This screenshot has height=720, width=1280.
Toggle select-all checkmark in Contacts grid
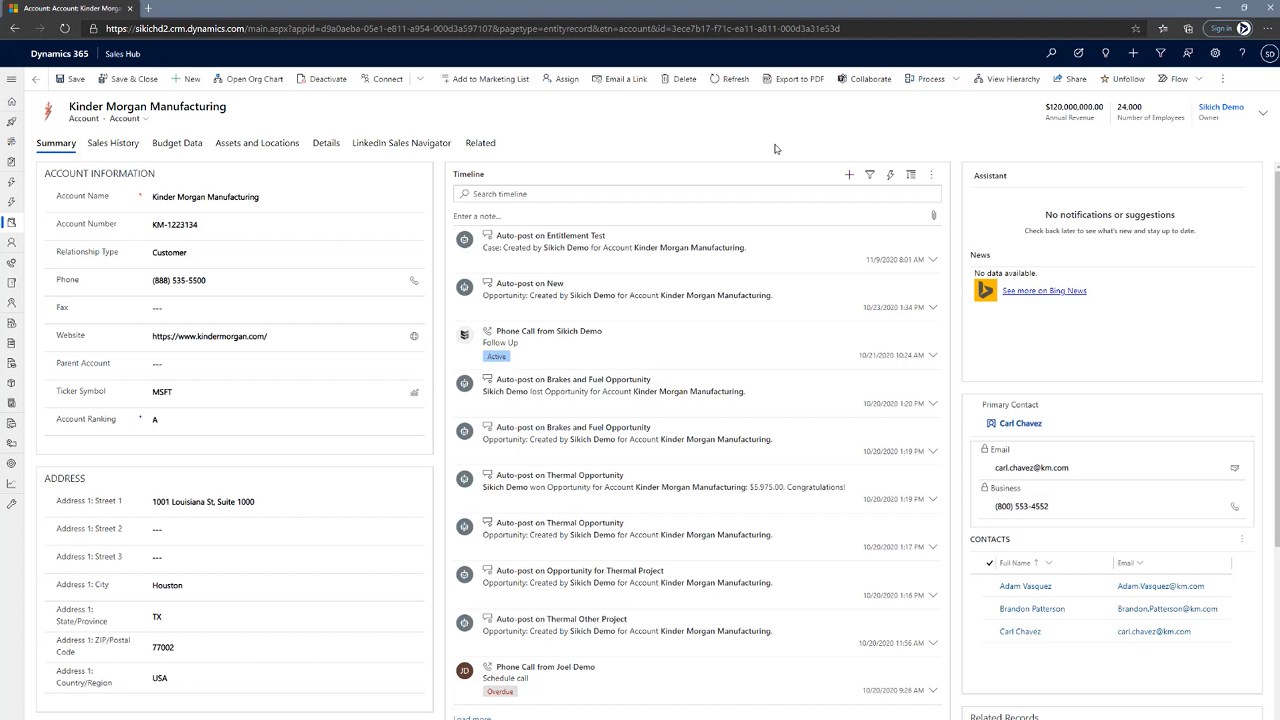click(x=990, y=563)
